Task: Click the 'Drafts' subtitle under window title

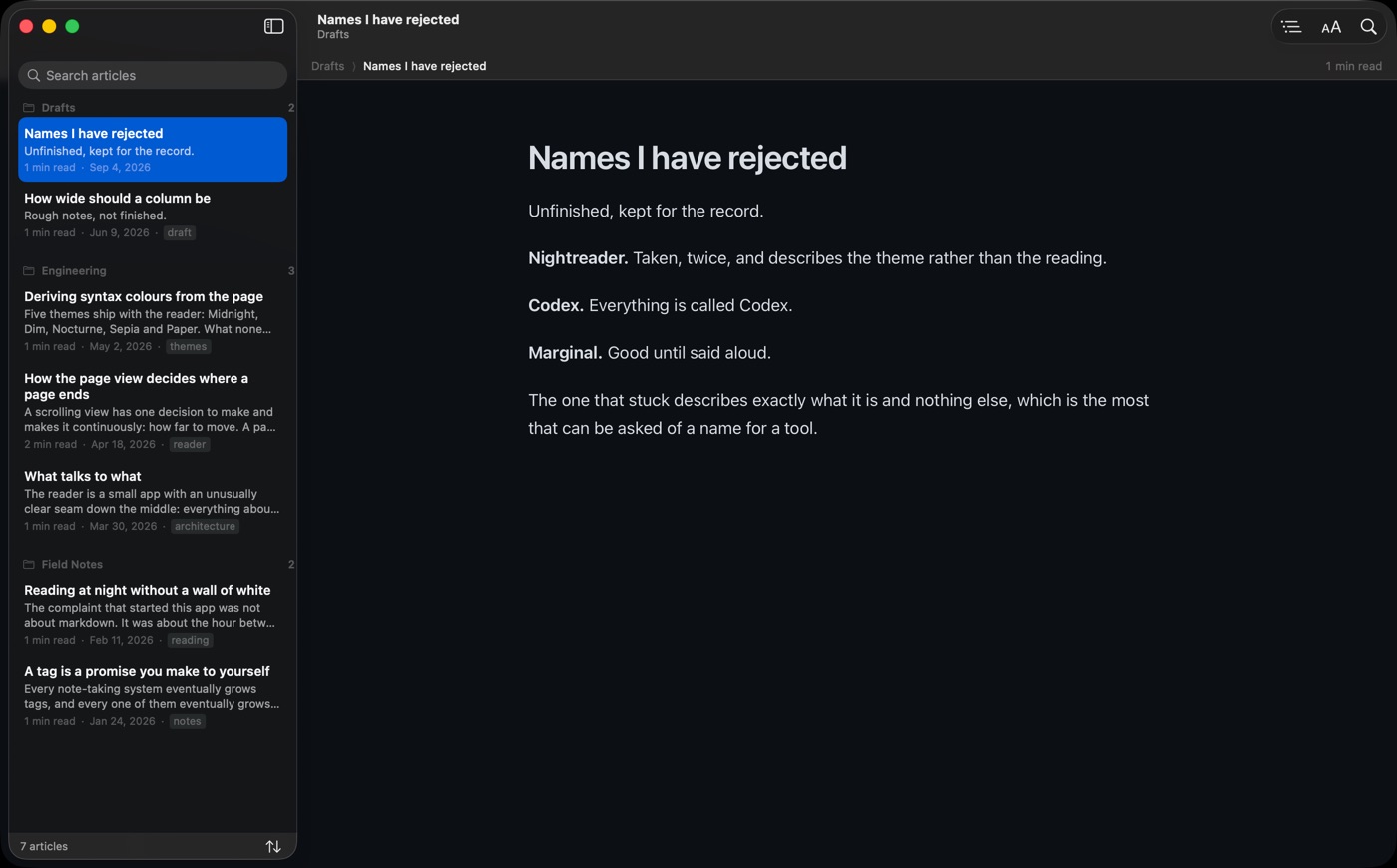Action: pos(333,34)
